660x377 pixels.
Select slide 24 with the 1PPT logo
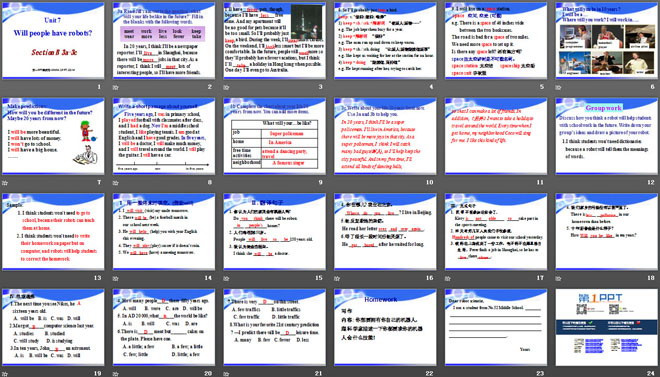607,327
